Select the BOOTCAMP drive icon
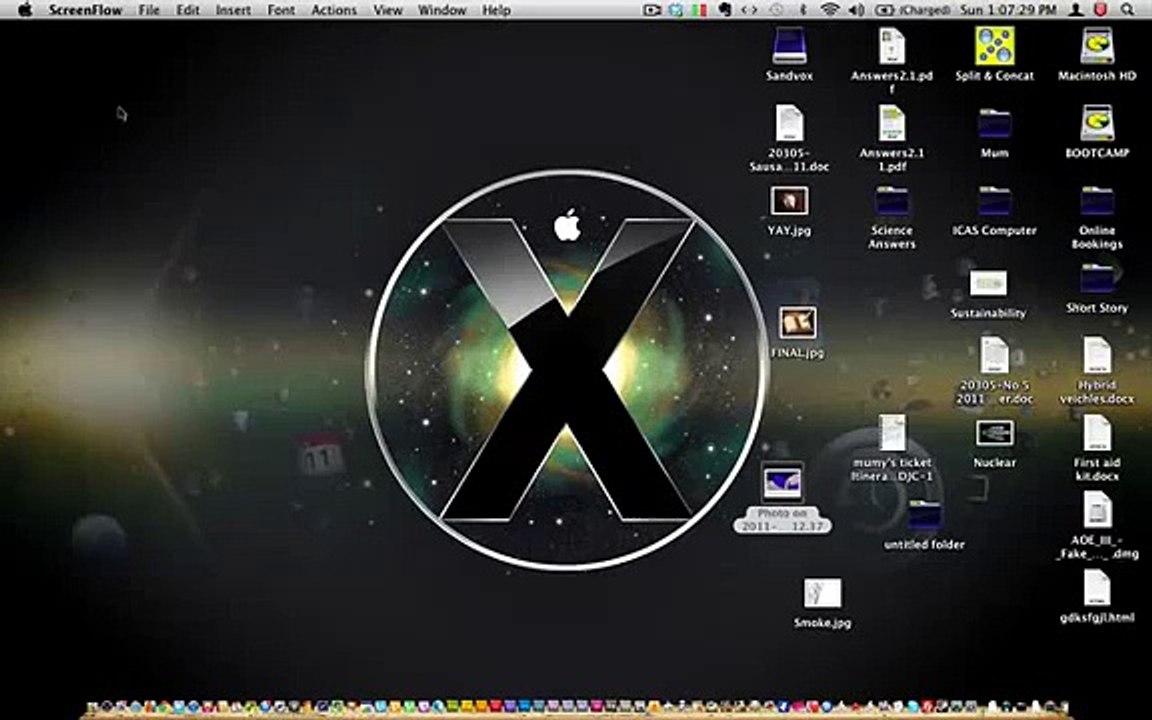The width and height of the screenshot is (1152, 720). tap(1097, 123)
